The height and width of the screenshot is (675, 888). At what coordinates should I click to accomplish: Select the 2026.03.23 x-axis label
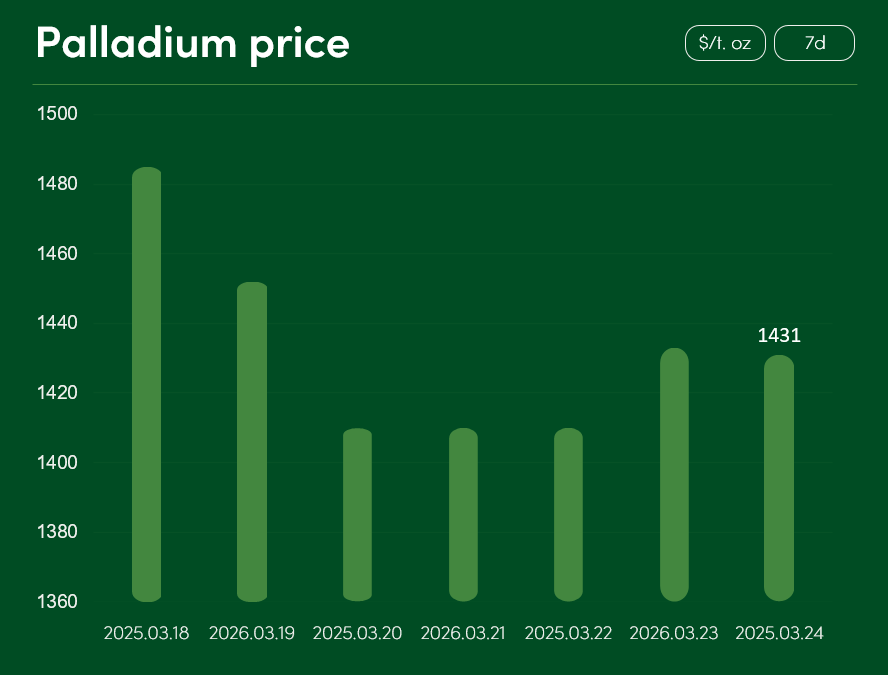point(674,634)
